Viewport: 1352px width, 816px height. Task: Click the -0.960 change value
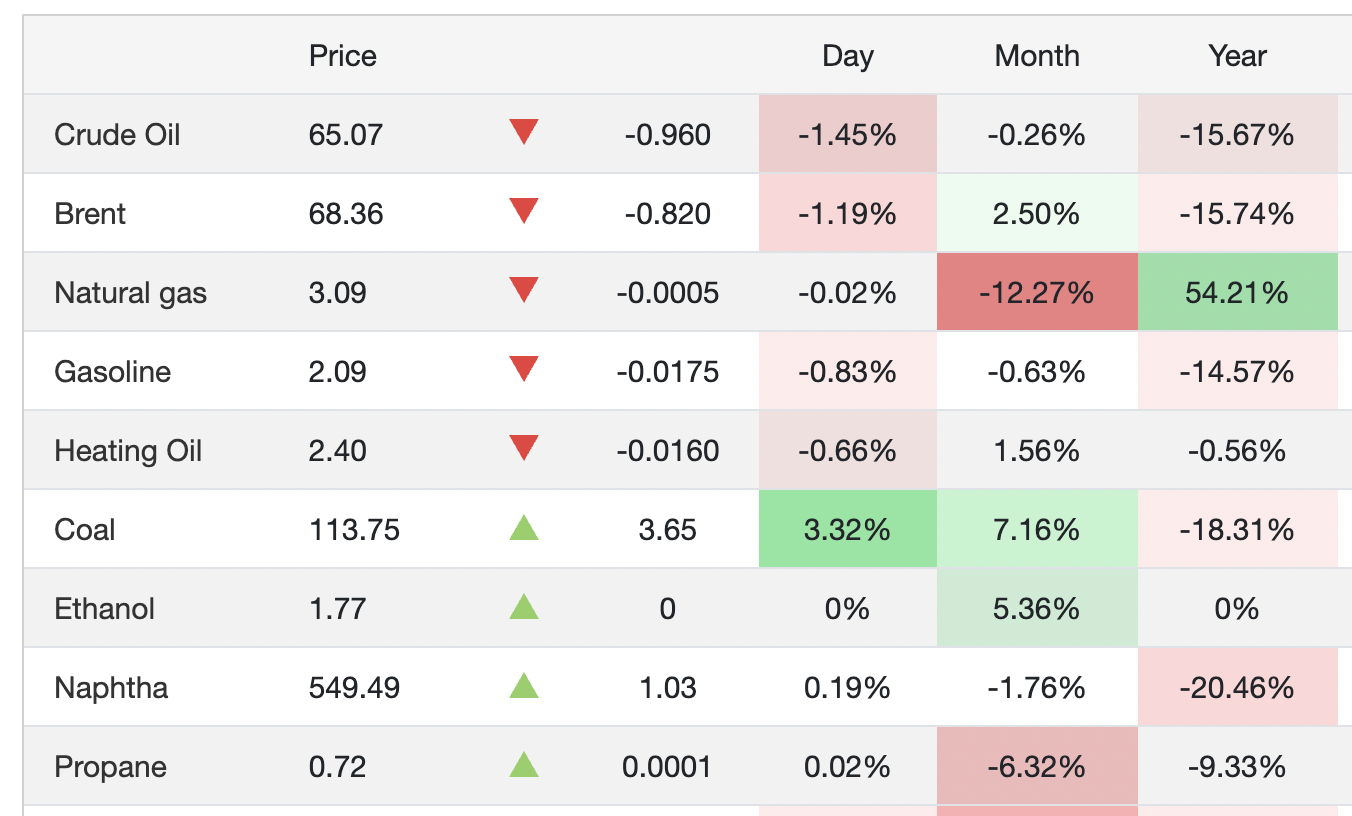(x=667, y=134)
